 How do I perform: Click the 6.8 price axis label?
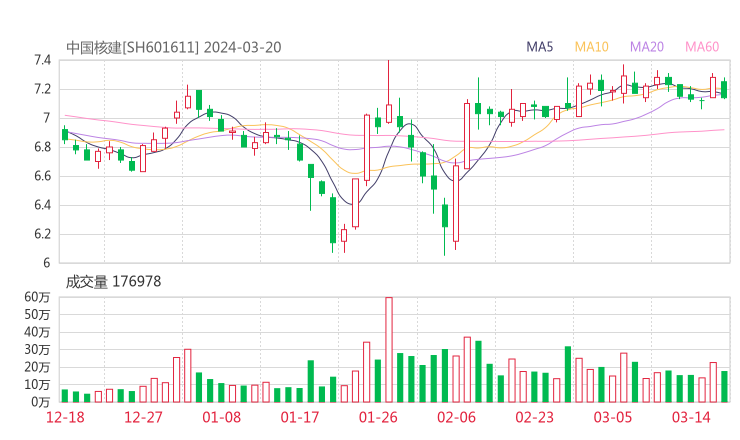pos(42,147)
